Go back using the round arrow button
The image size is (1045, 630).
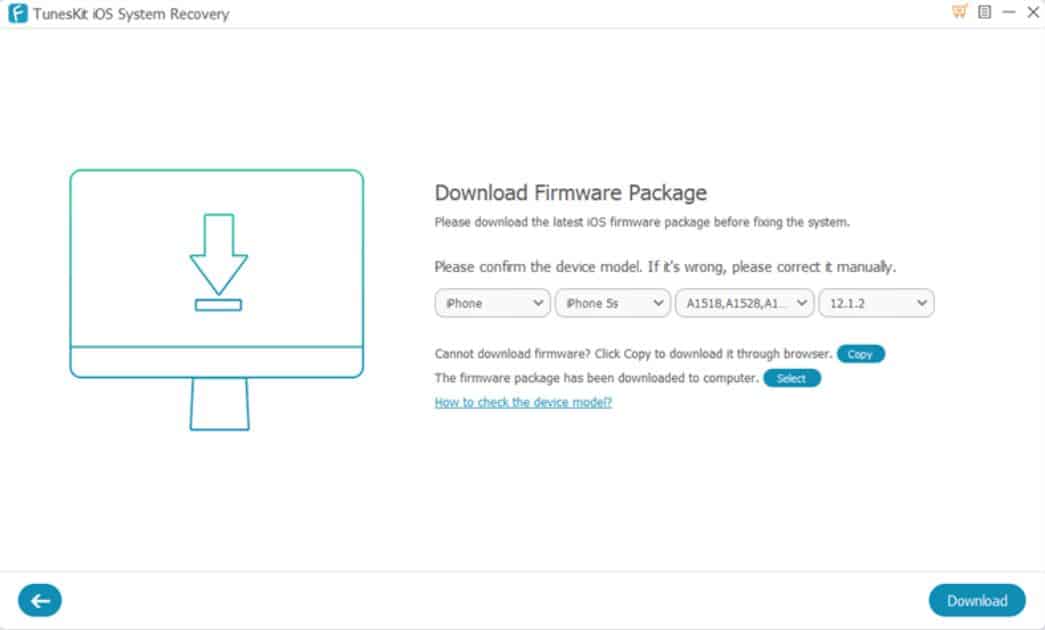coord(40,600)
